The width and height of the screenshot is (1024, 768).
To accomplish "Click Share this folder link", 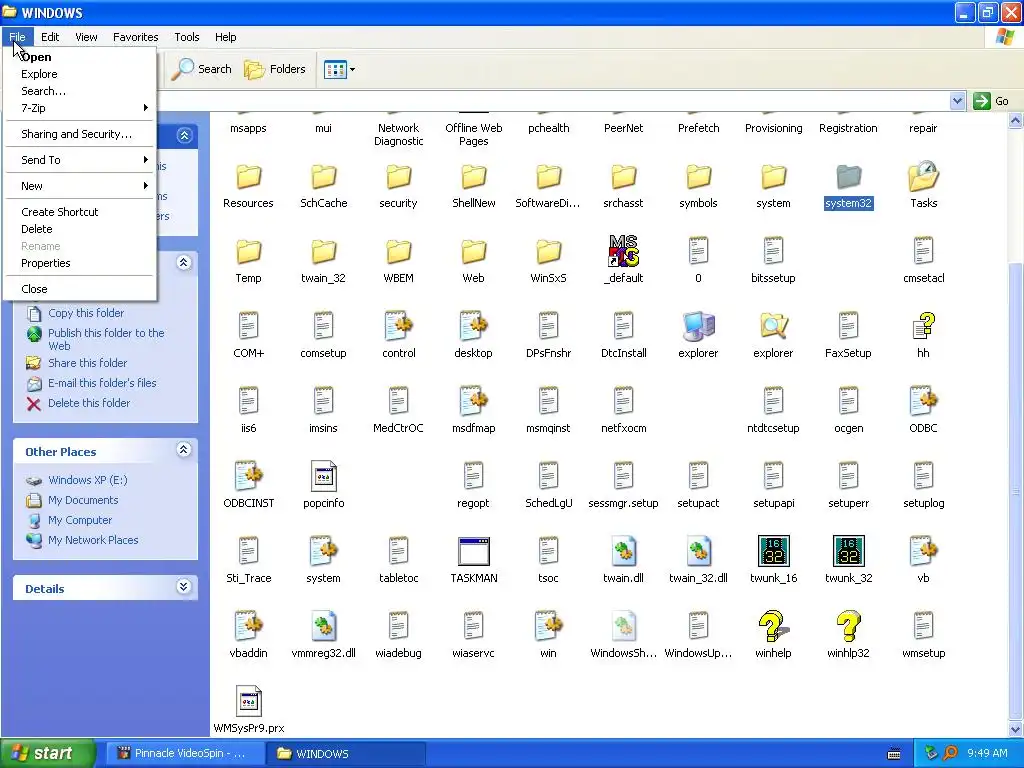I will pyautogui.click(x=88, y=363).
